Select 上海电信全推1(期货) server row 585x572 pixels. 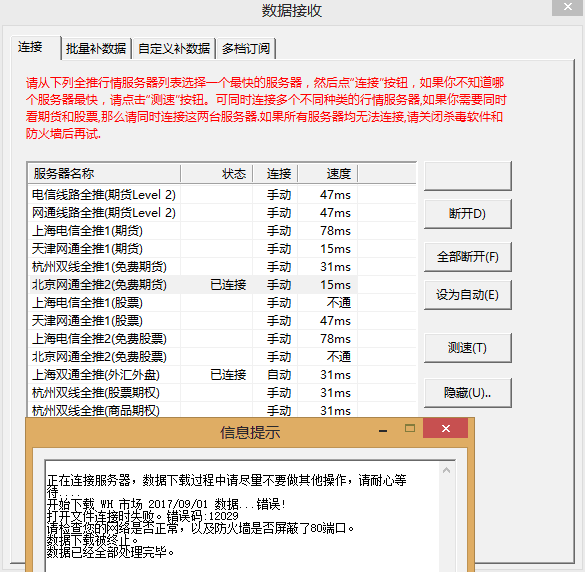pos(222,231)
